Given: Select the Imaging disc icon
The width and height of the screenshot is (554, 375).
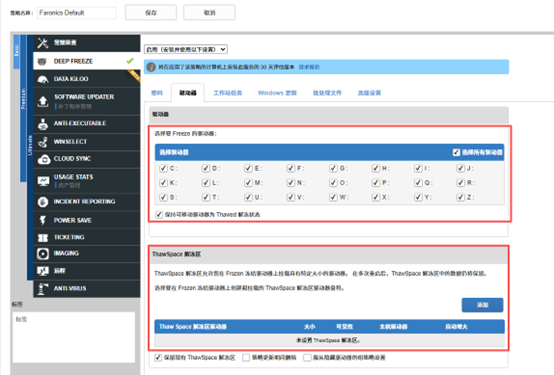Looking at the screenshot, I should point(43,254).
